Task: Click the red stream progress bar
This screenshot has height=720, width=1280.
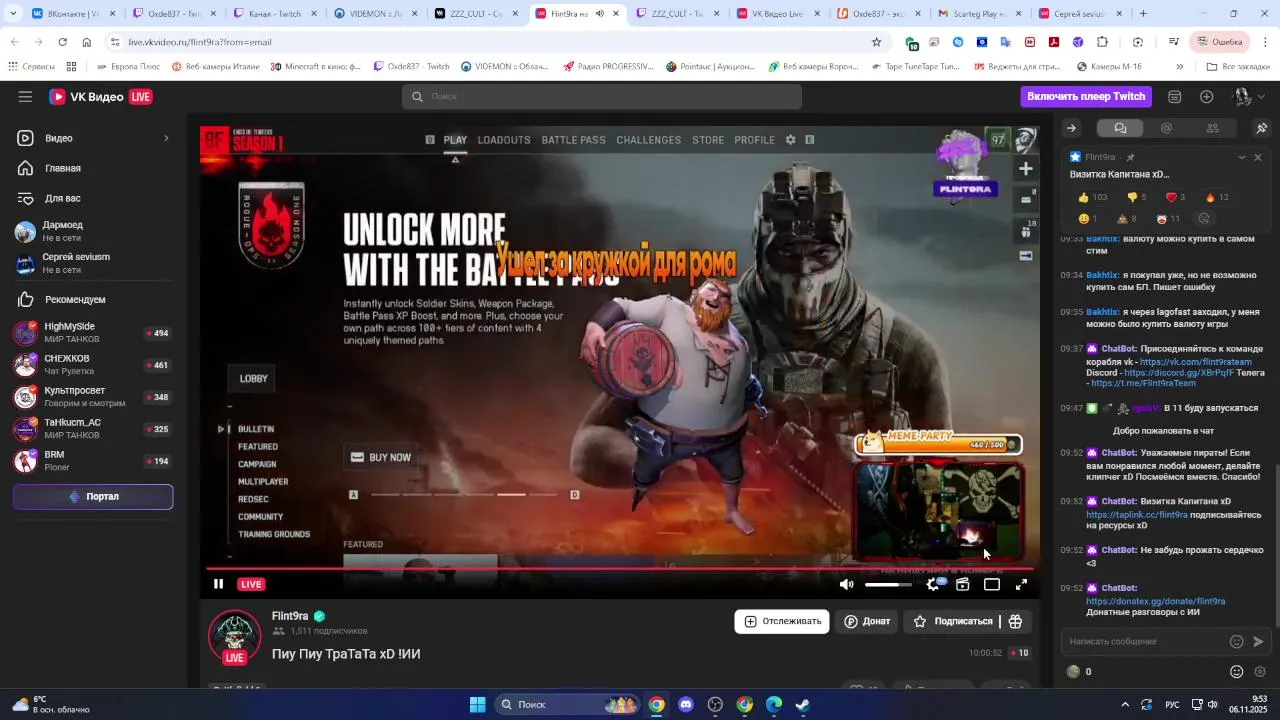Action: point(619,568)
